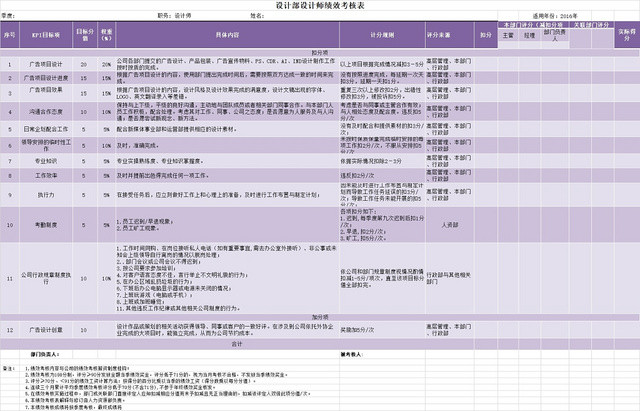Select the 日常企划配合工作 KPI cell
The image size is (640, 411).
click(46, 129)
